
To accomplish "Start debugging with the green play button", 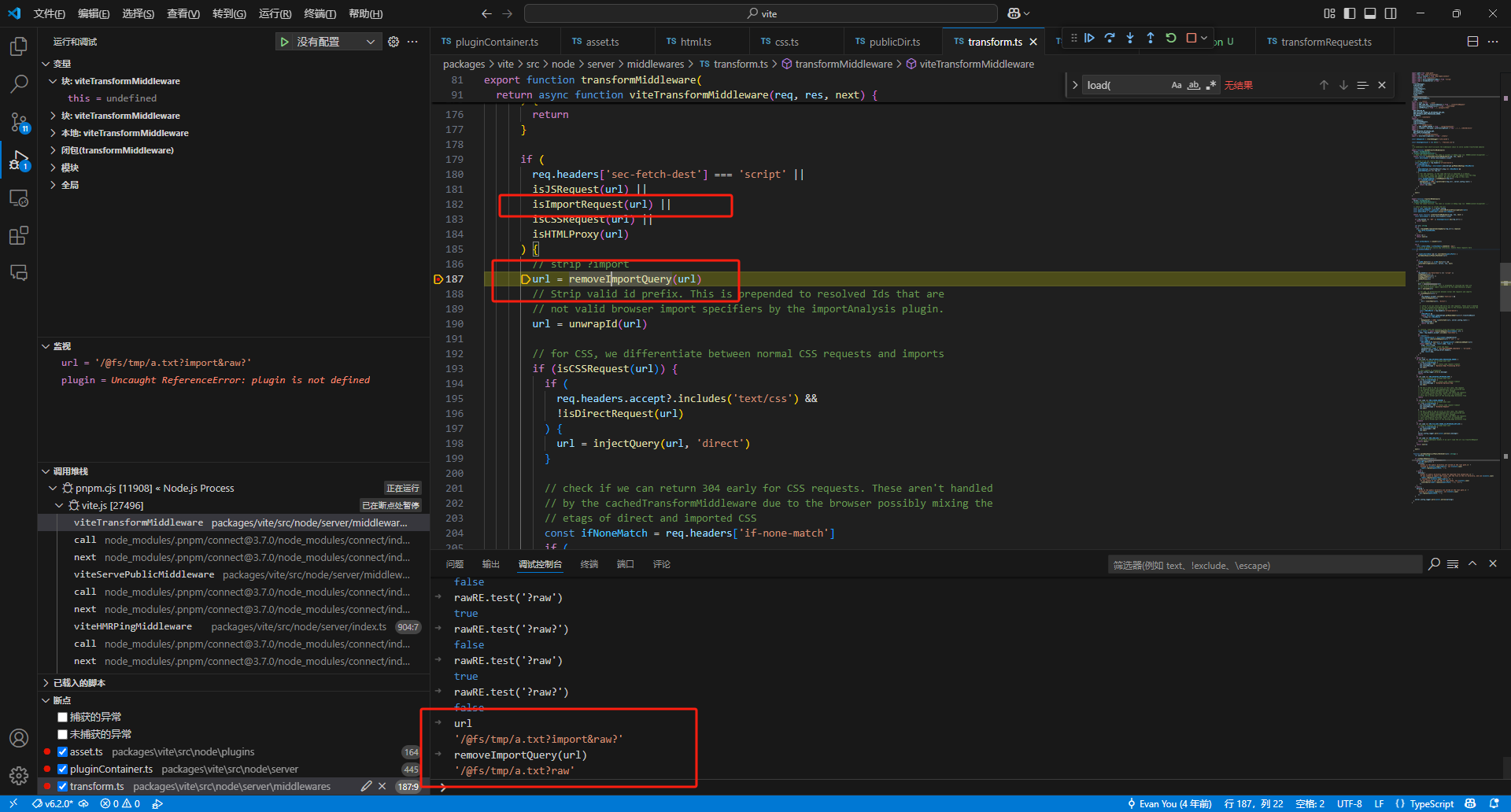I will coord(284,42).
